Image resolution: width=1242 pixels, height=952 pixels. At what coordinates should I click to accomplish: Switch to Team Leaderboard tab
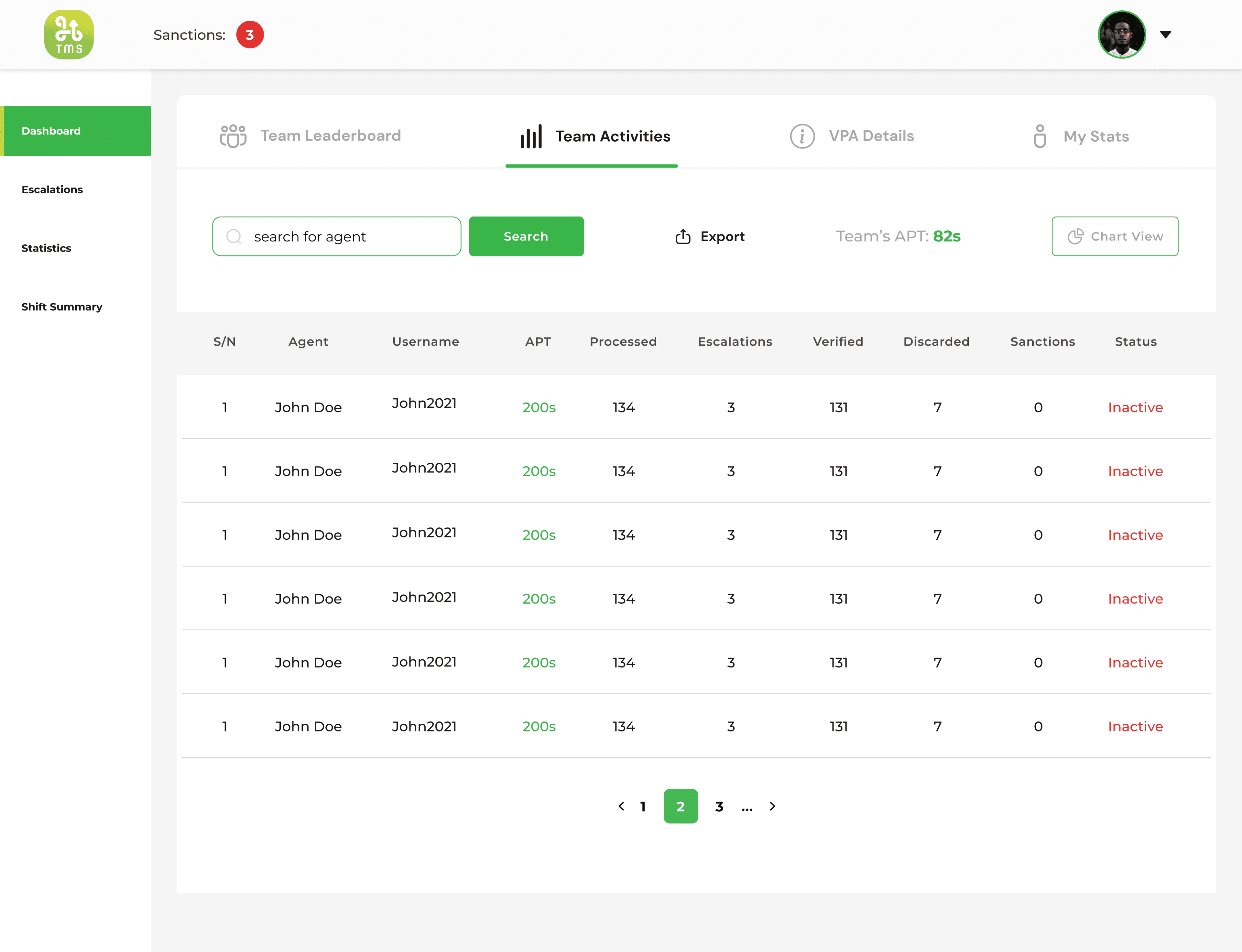pyautogui.click(x=310, y=136)
